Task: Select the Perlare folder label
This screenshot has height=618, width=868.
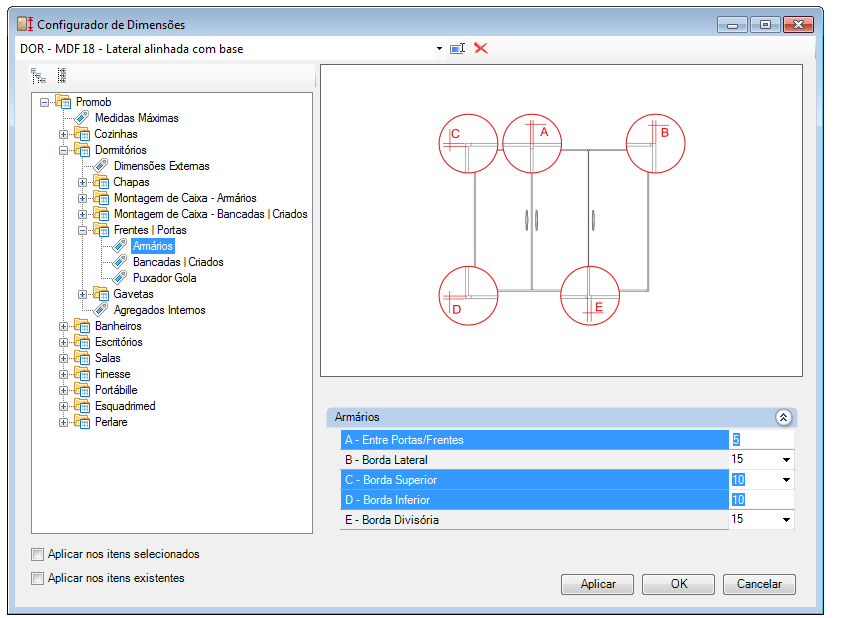Action: (111, 423)
